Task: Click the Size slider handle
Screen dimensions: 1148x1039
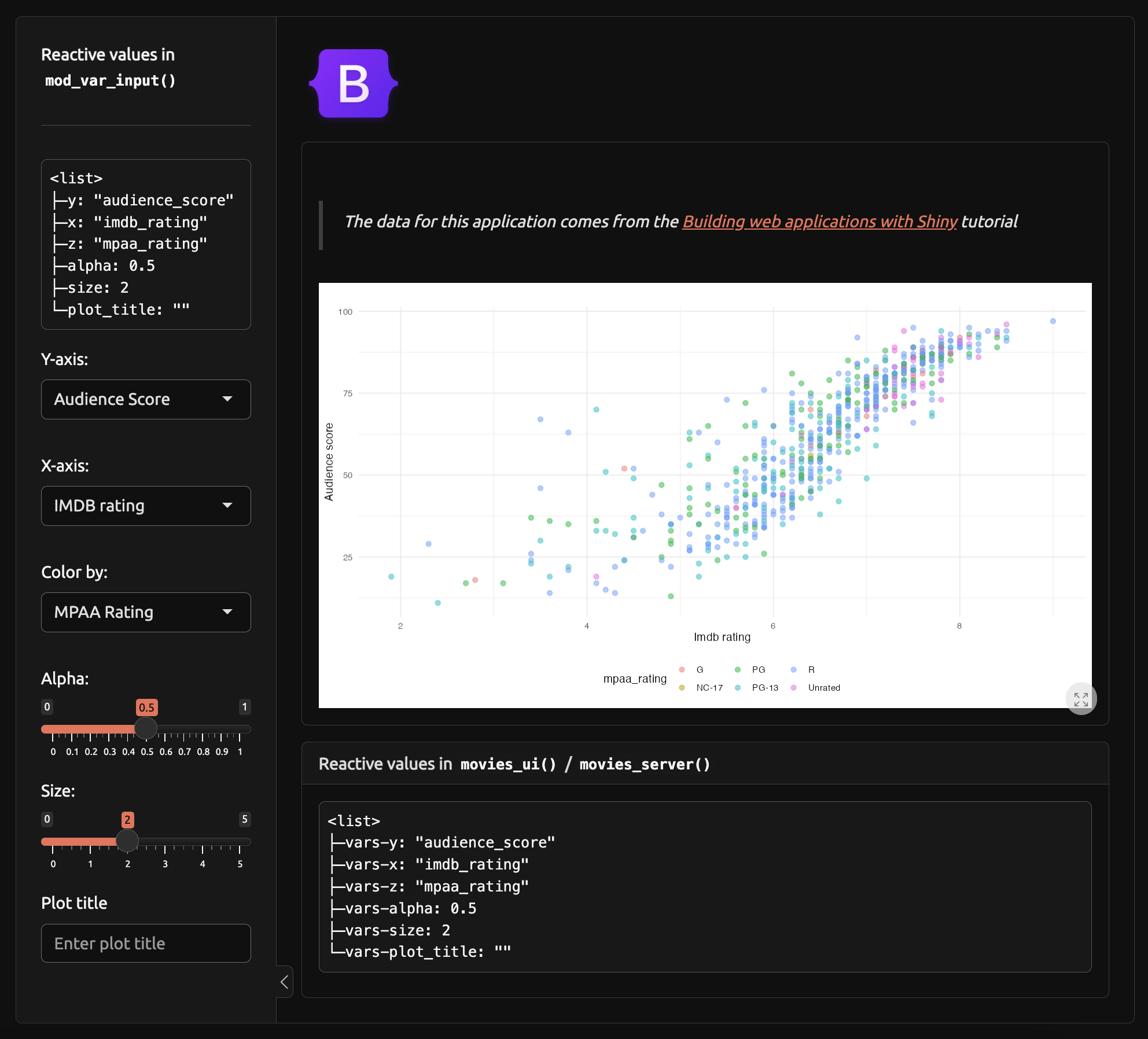Action: pos(127,841)
